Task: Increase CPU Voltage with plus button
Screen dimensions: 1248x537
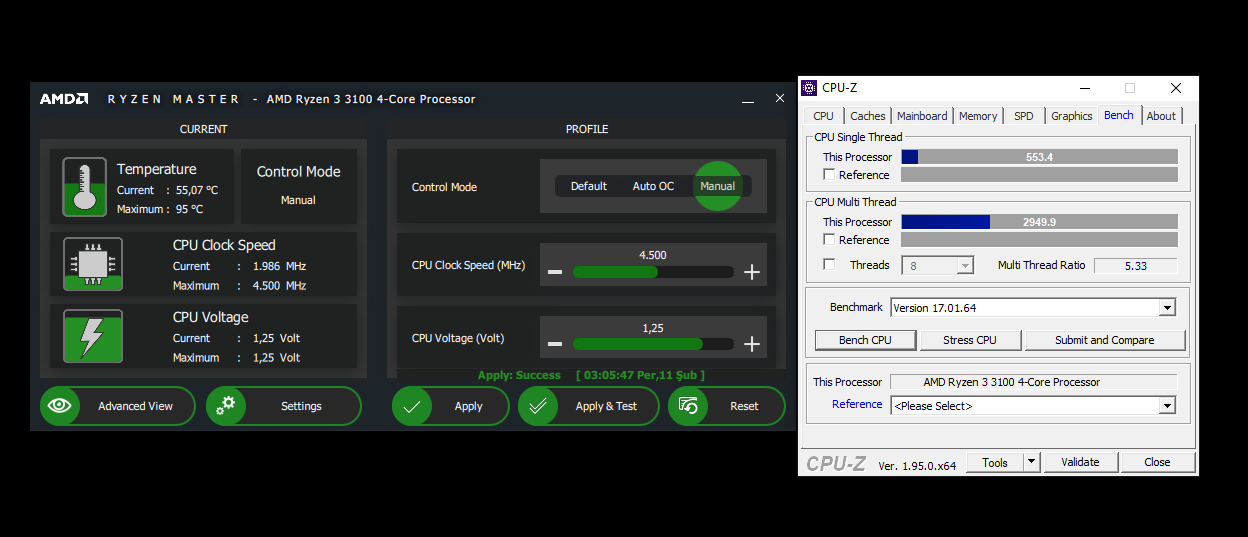Action: point(752,344)
